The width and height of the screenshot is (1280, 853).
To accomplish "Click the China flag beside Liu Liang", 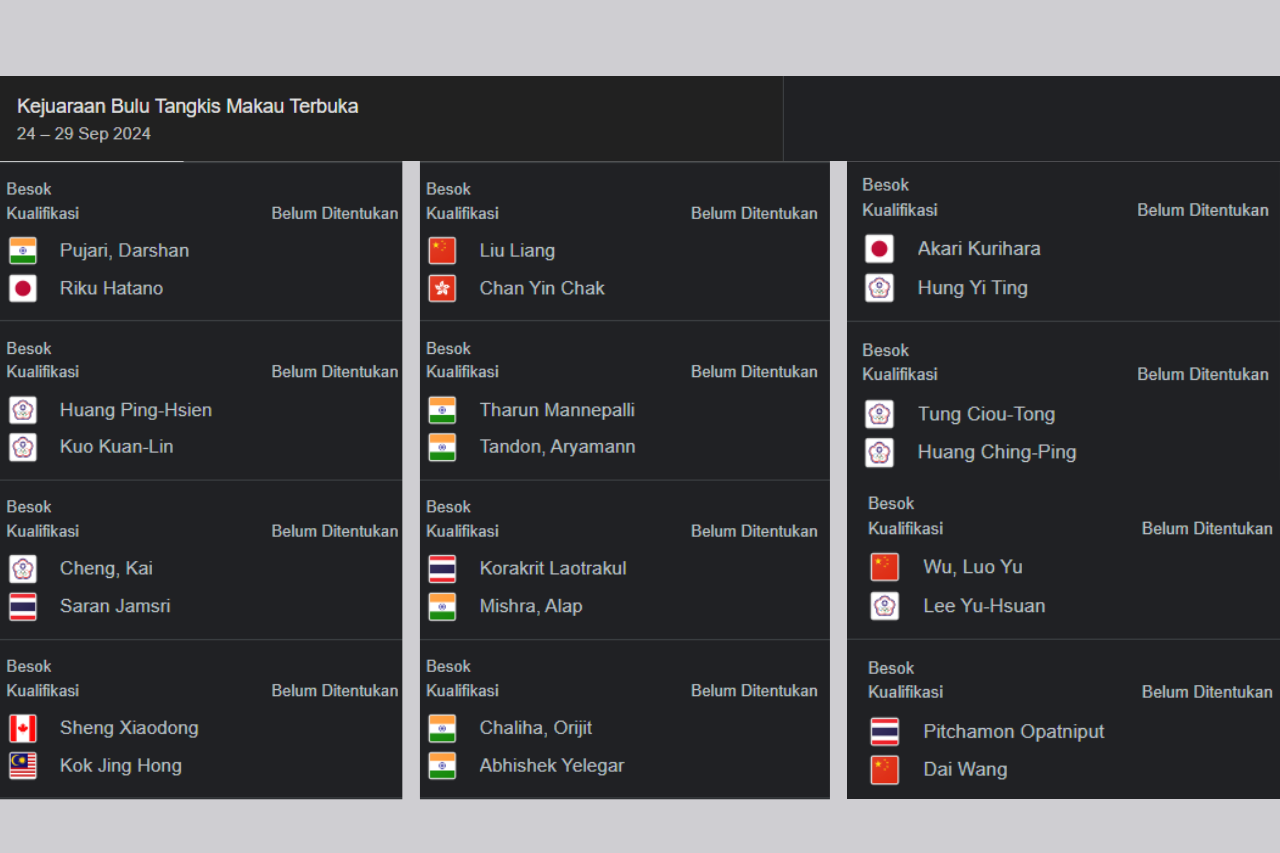I will click(442, 250).
